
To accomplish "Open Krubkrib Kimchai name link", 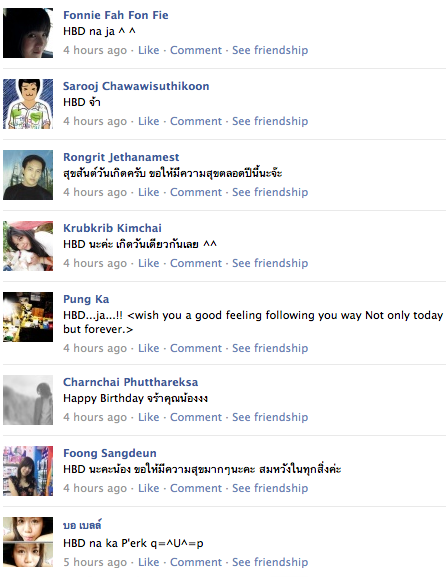I will coord(112,228).
